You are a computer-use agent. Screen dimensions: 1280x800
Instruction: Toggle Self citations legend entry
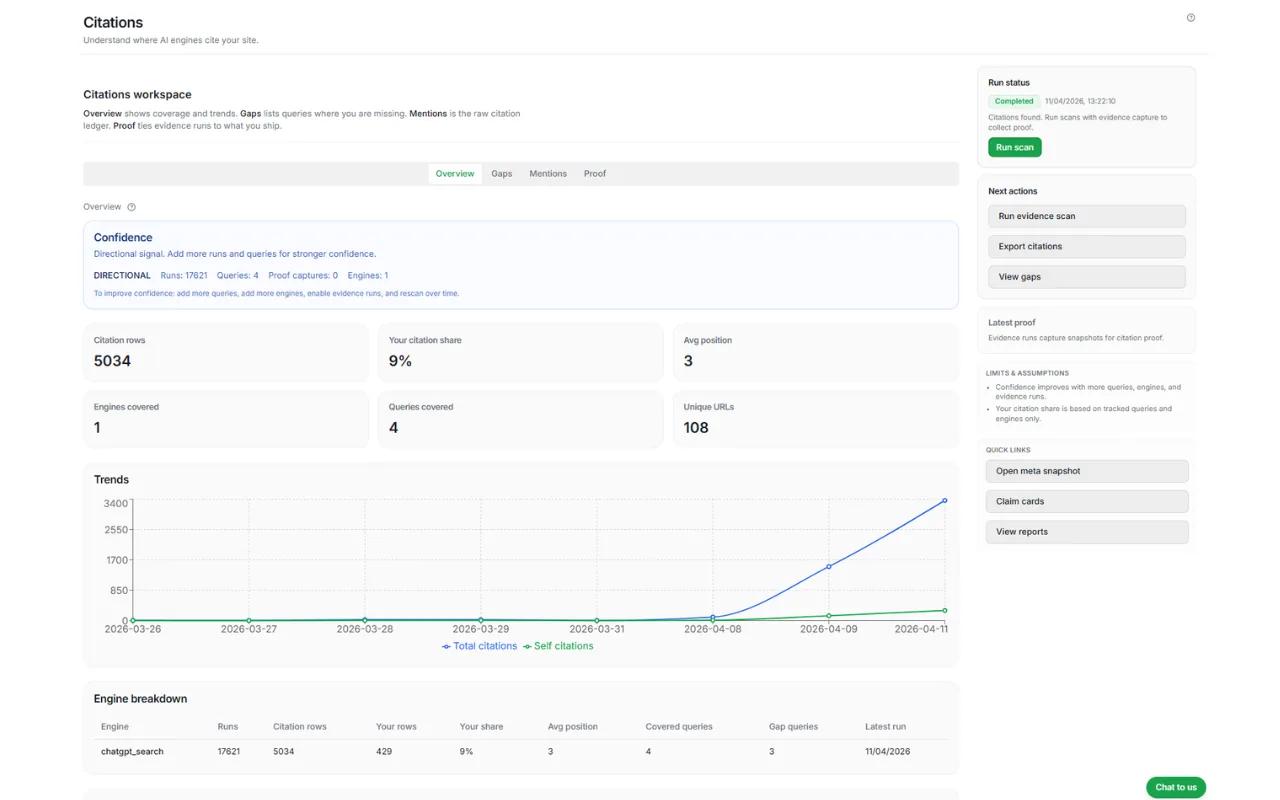click(558, 646)
